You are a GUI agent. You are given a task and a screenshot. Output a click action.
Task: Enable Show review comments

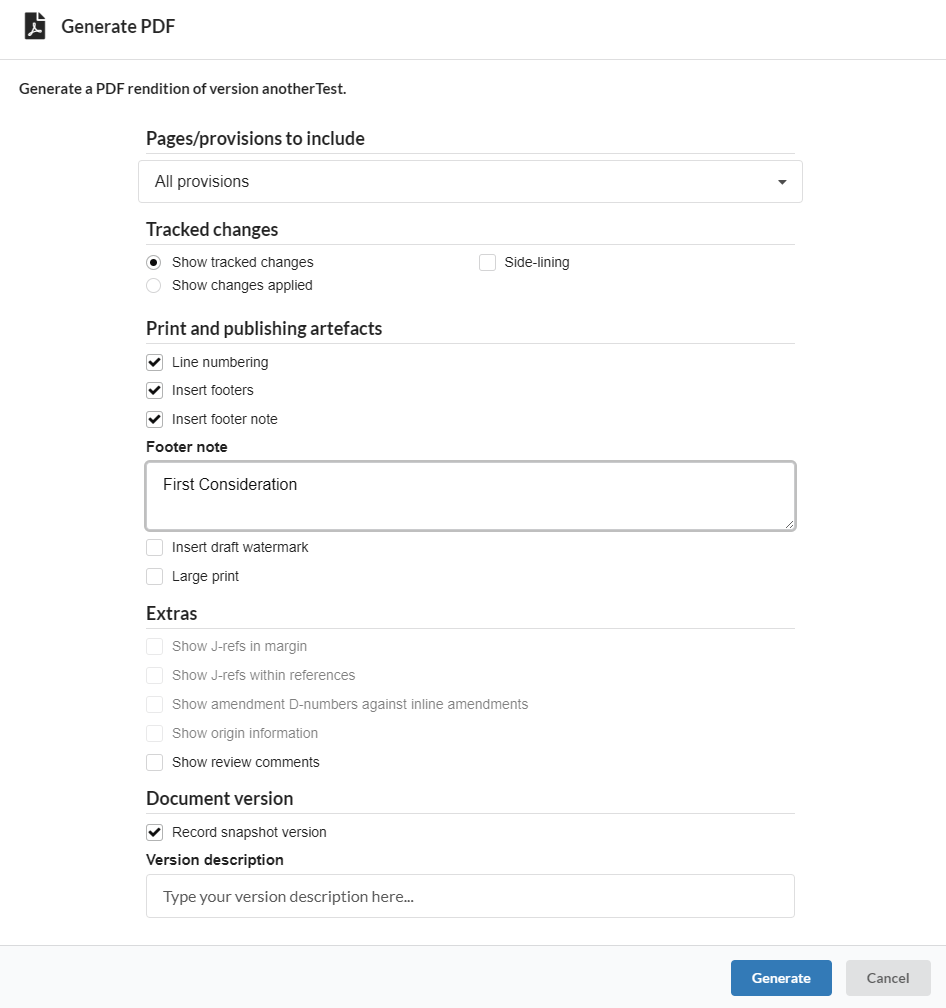[x=154, y=762]
